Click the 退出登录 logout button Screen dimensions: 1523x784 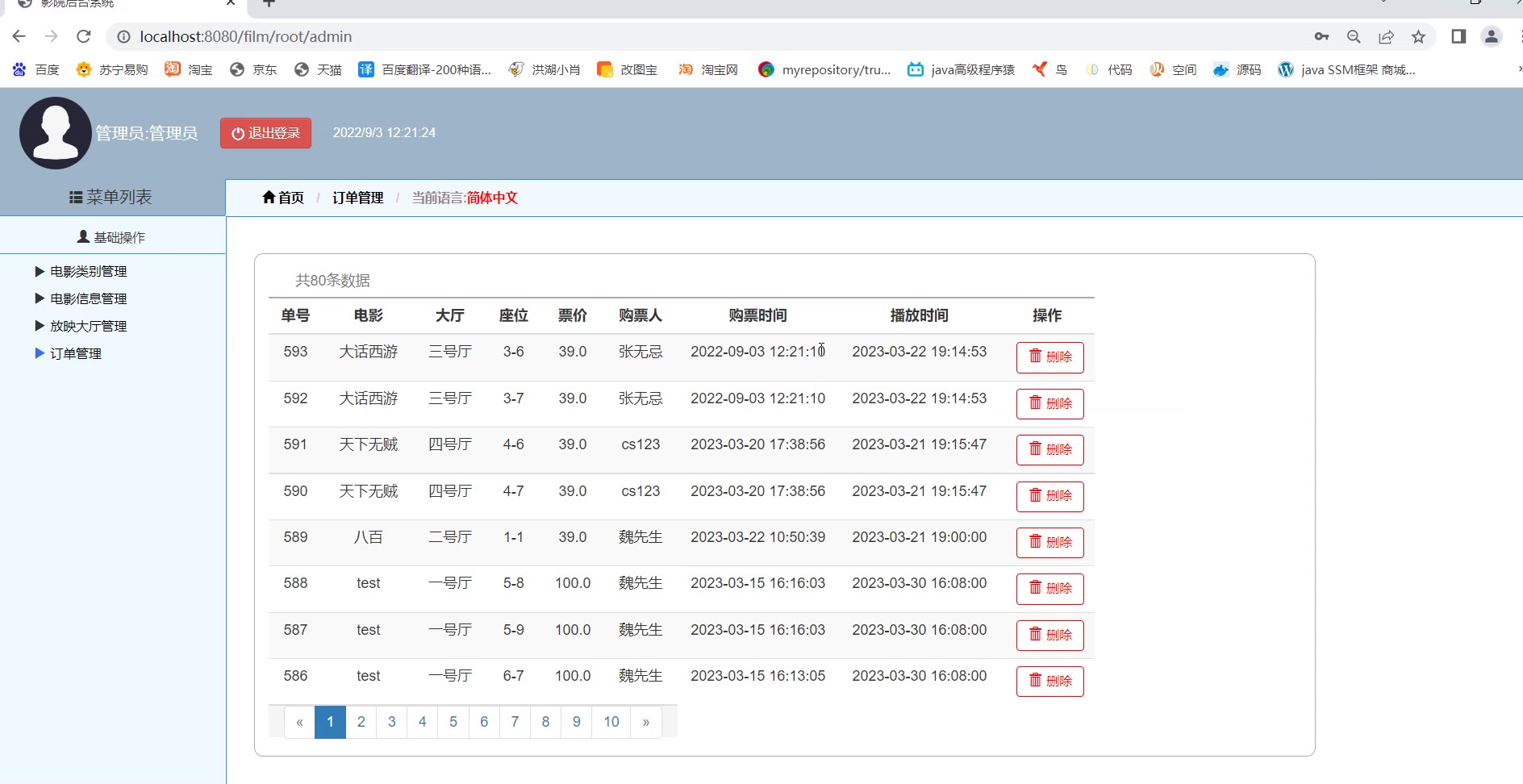click(x=265, y=133)
